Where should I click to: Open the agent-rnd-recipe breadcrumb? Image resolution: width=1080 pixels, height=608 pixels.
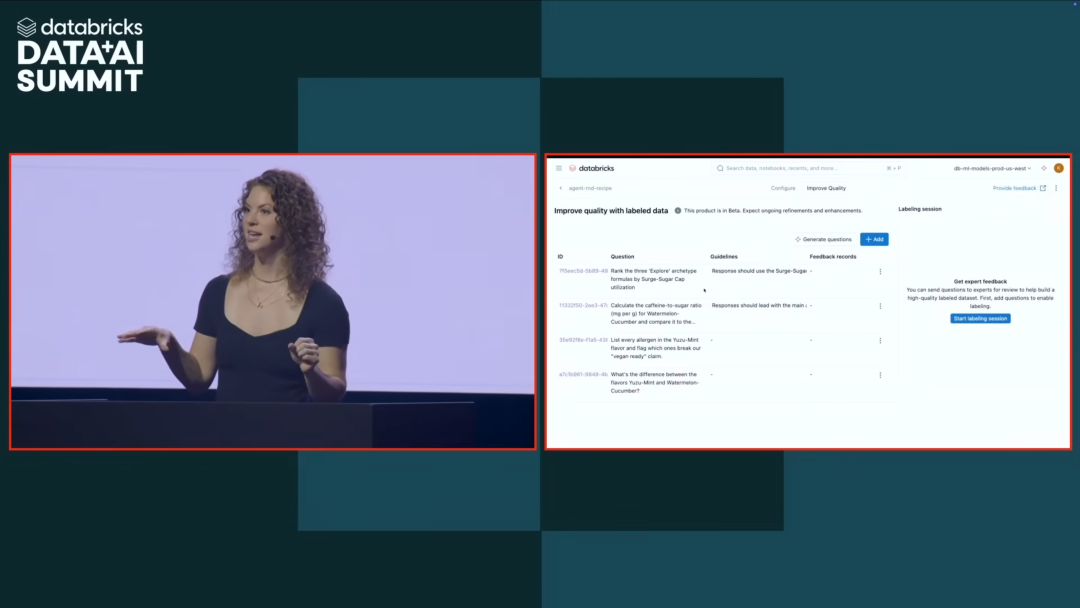point(590,188)
